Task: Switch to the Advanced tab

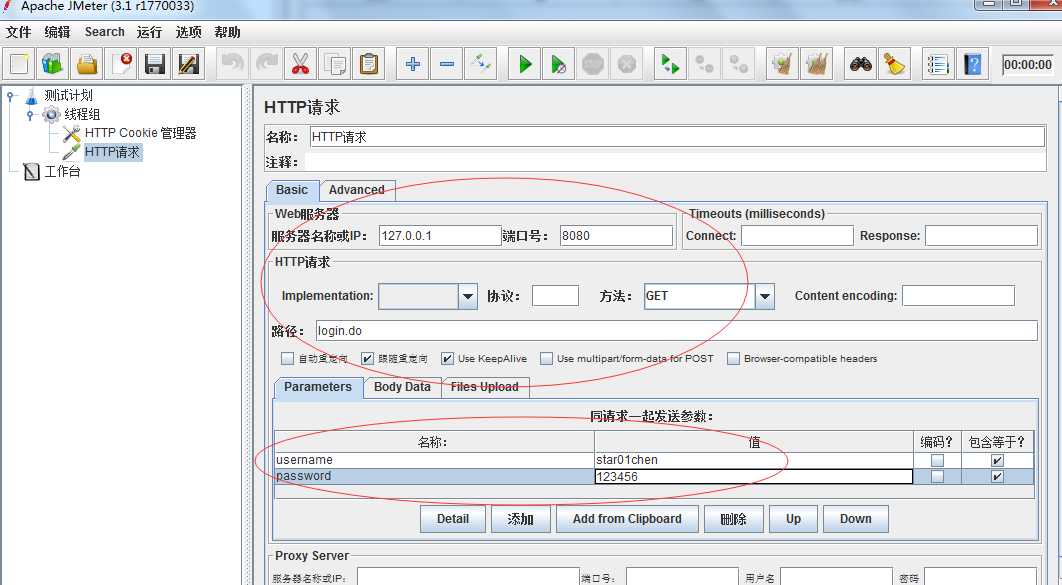Action: 357,190
